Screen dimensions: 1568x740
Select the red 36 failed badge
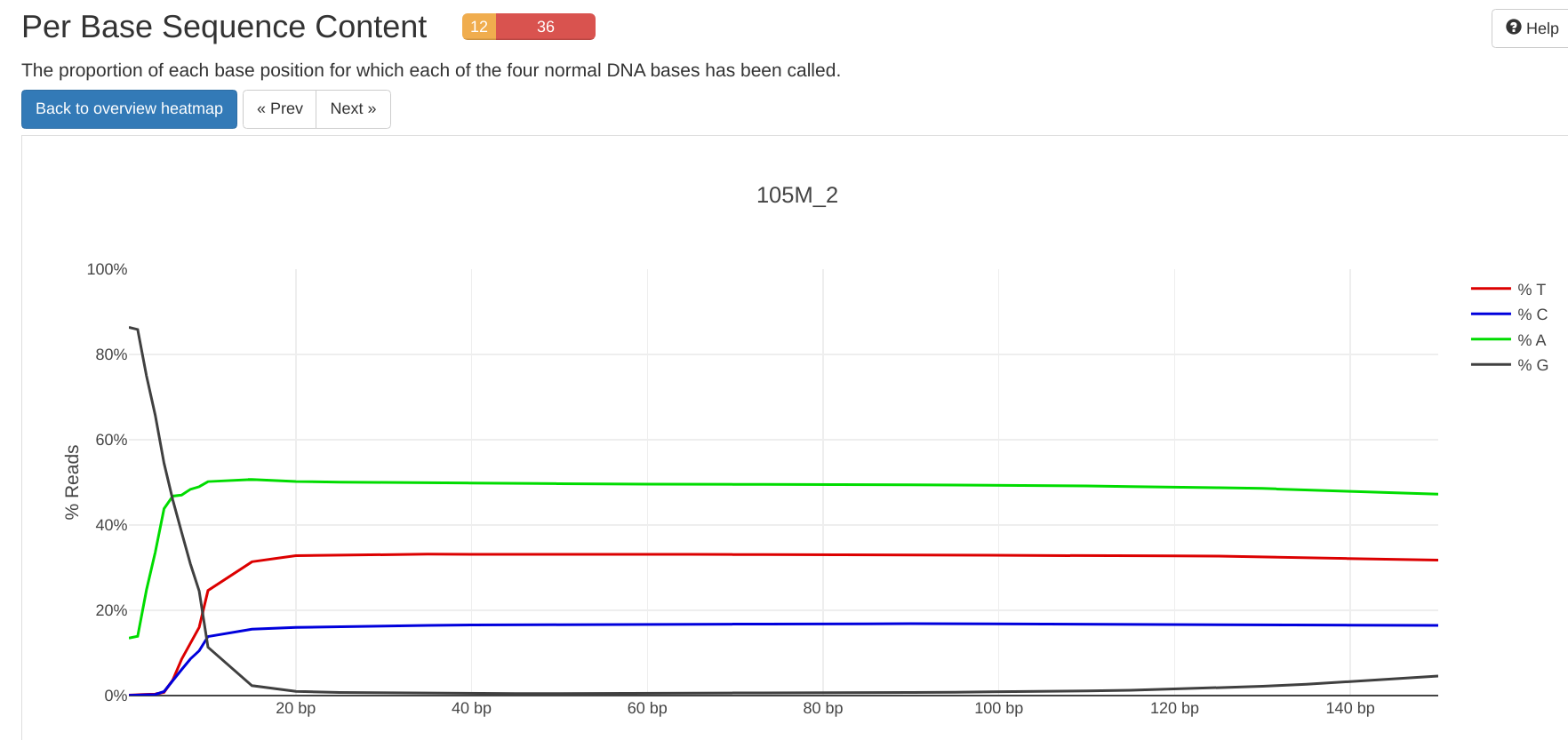pyautogui.click(x=545, y=27)
